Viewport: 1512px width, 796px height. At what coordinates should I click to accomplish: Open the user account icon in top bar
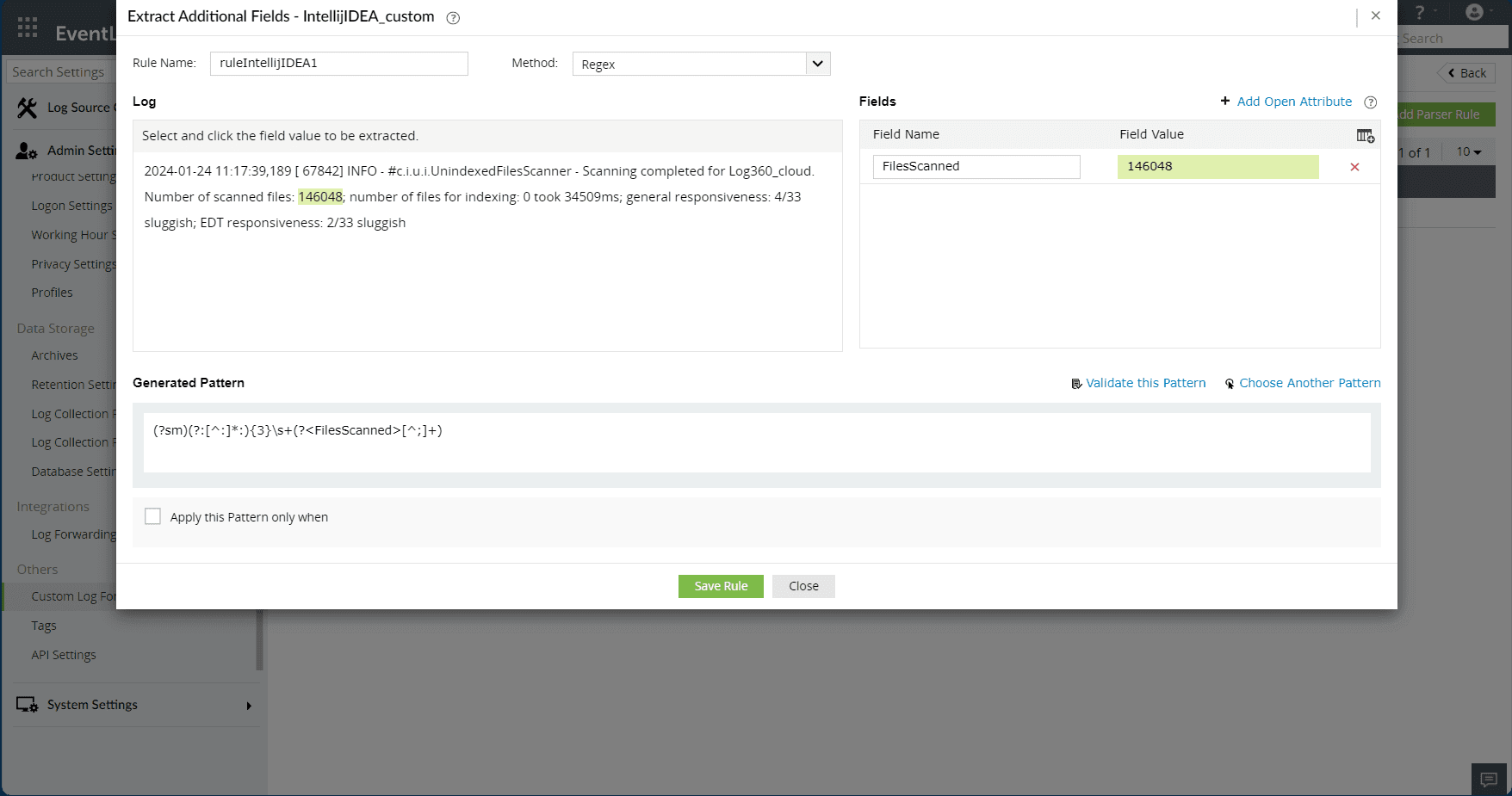pos(1475,12)
